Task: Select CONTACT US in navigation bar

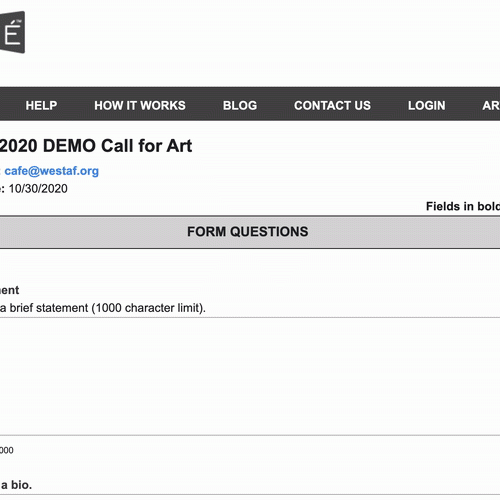Action: point(332,105)
